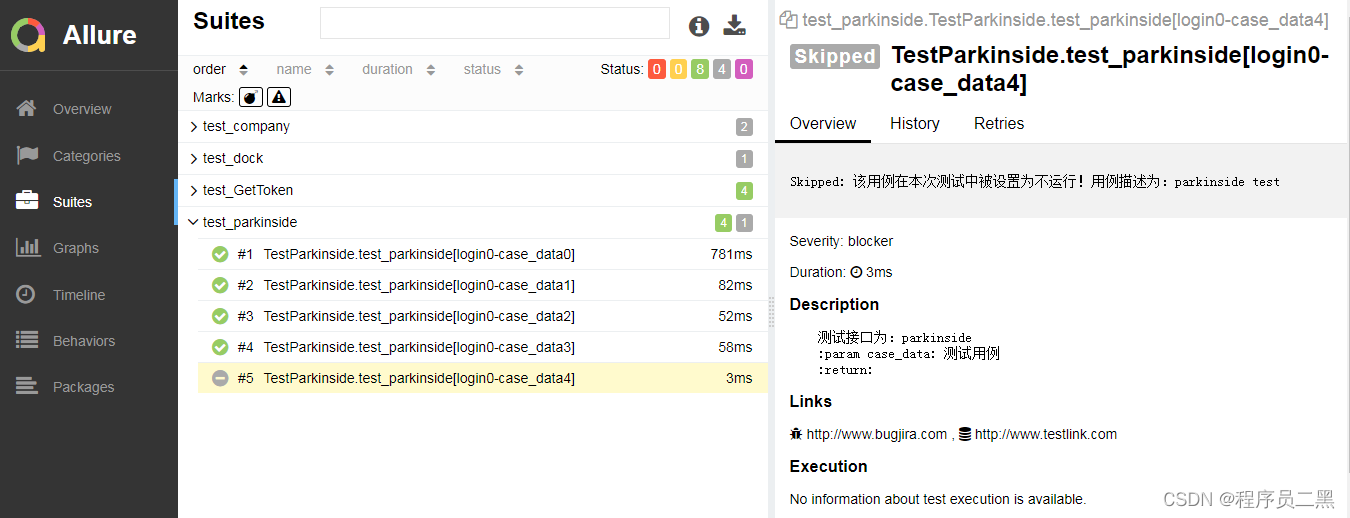This screenshot has height=518, width=1350.
Task: Click the suites search input field
Action: pyautogui.click(x=495, y=23)
